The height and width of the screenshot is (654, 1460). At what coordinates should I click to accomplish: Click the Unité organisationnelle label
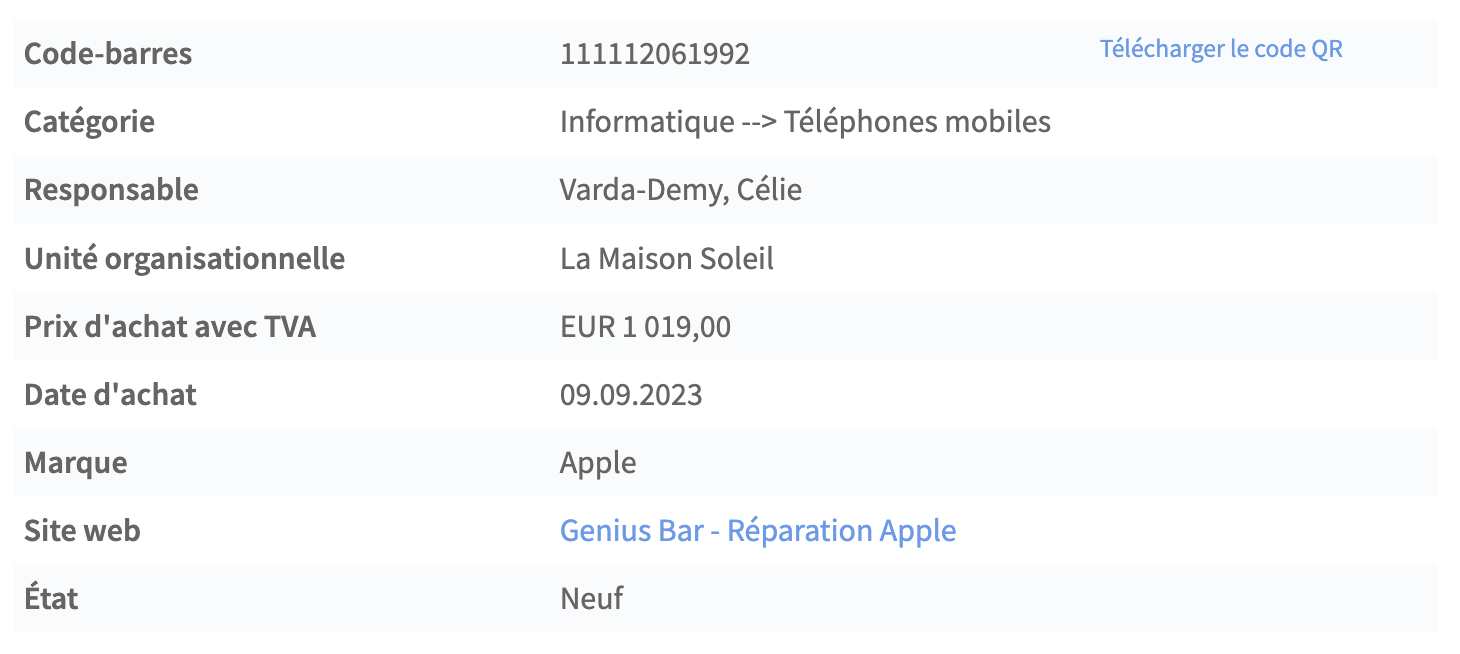click(x=184, y=258)
